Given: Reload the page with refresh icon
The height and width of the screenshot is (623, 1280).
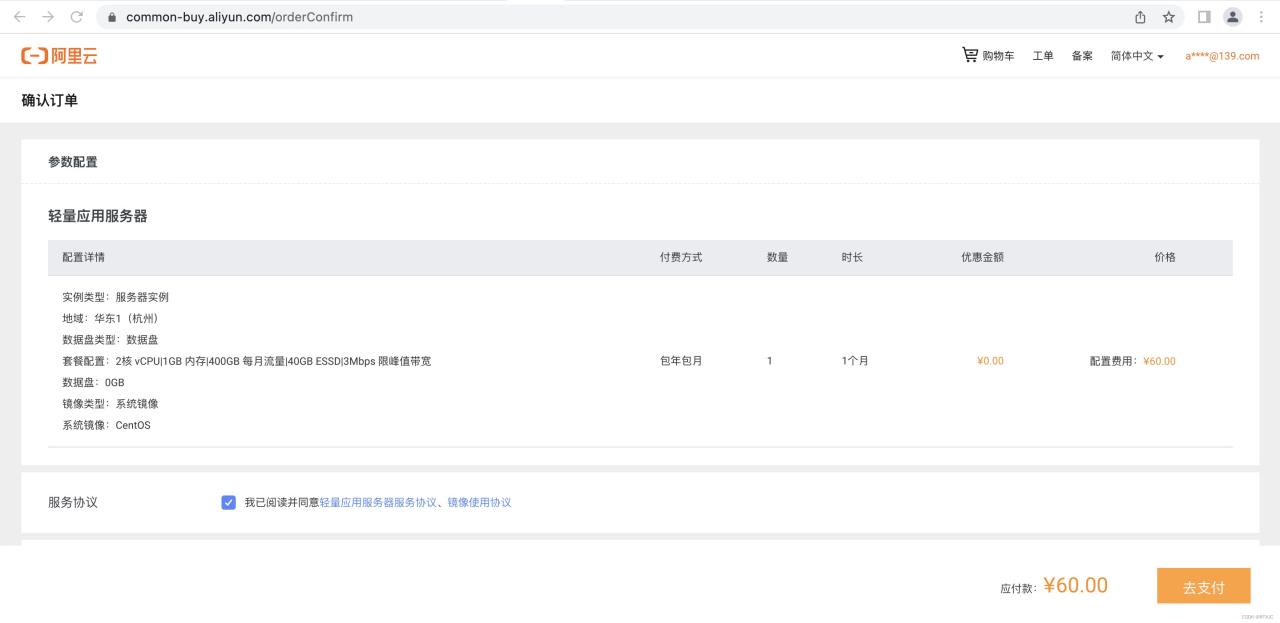Looking at the screenshot, I should [77, 17].
